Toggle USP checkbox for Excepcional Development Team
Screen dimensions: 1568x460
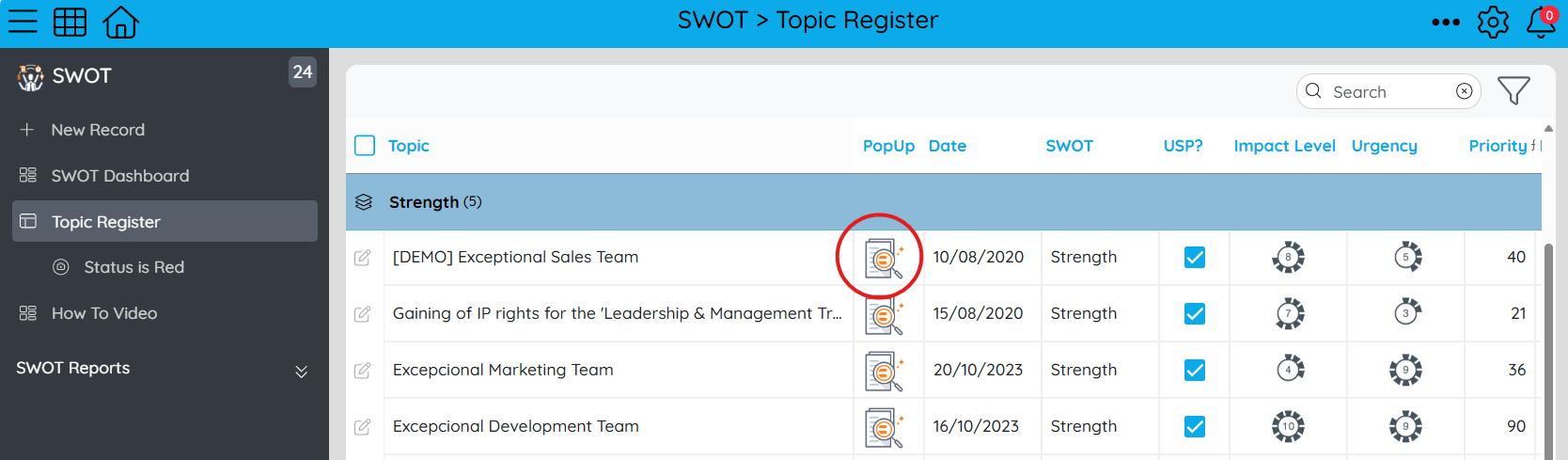1195,426
